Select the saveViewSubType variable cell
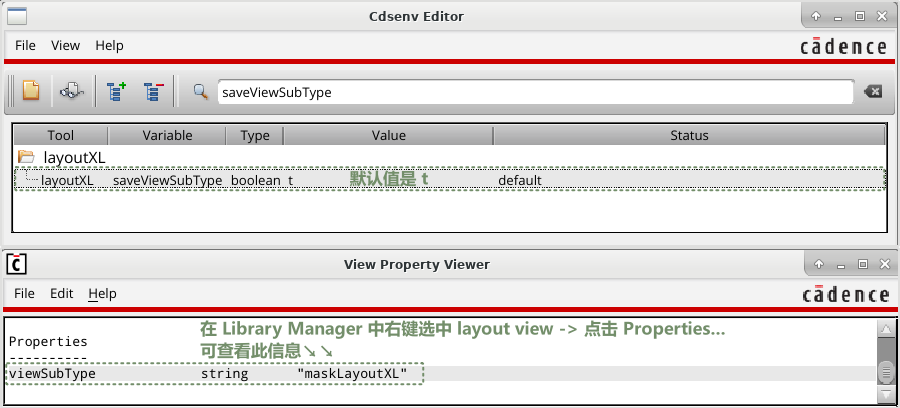Screen dimensions: 900x408 pyautogui.click(x=167, y=180)
